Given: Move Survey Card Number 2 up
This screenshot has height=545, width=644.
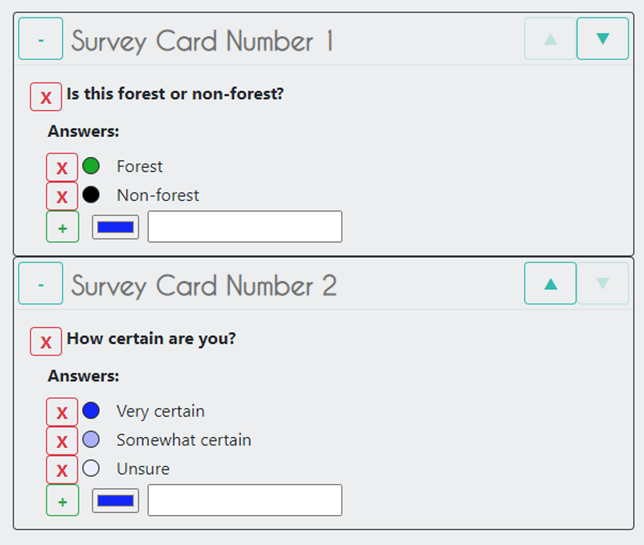Looking at the screenshot, I should (x=550, y=284).
